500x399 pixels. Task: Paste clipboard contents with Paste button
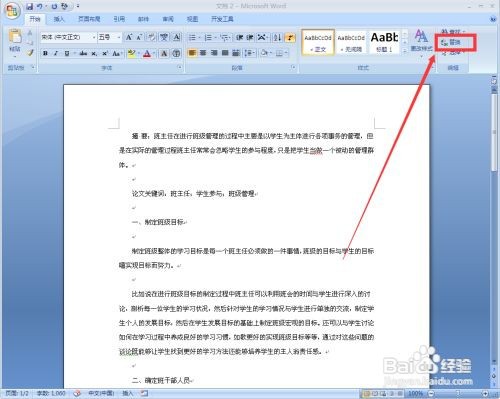click(15, 42)
